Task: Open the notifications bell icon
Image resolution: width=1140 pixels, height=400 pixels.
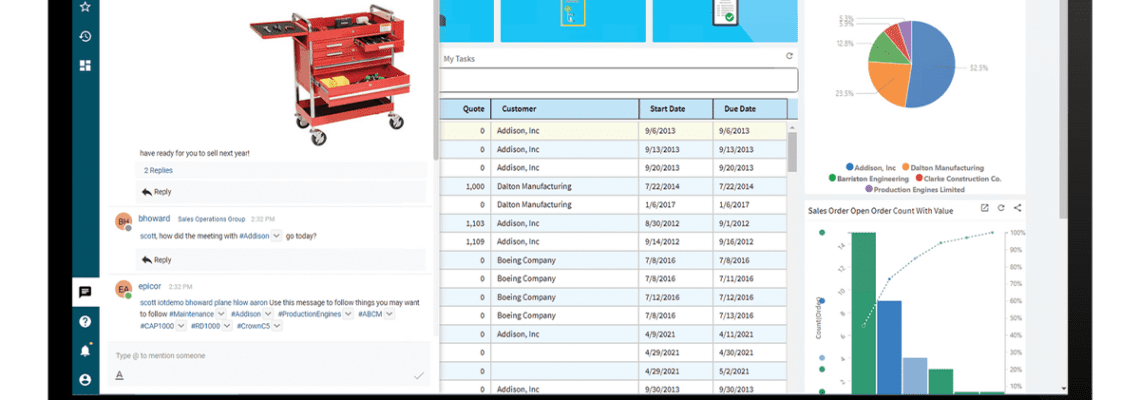Action: pos(85,351)
